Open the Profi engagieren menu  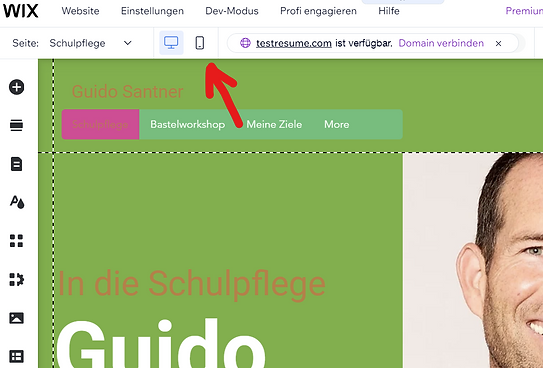tap(318, 11)
